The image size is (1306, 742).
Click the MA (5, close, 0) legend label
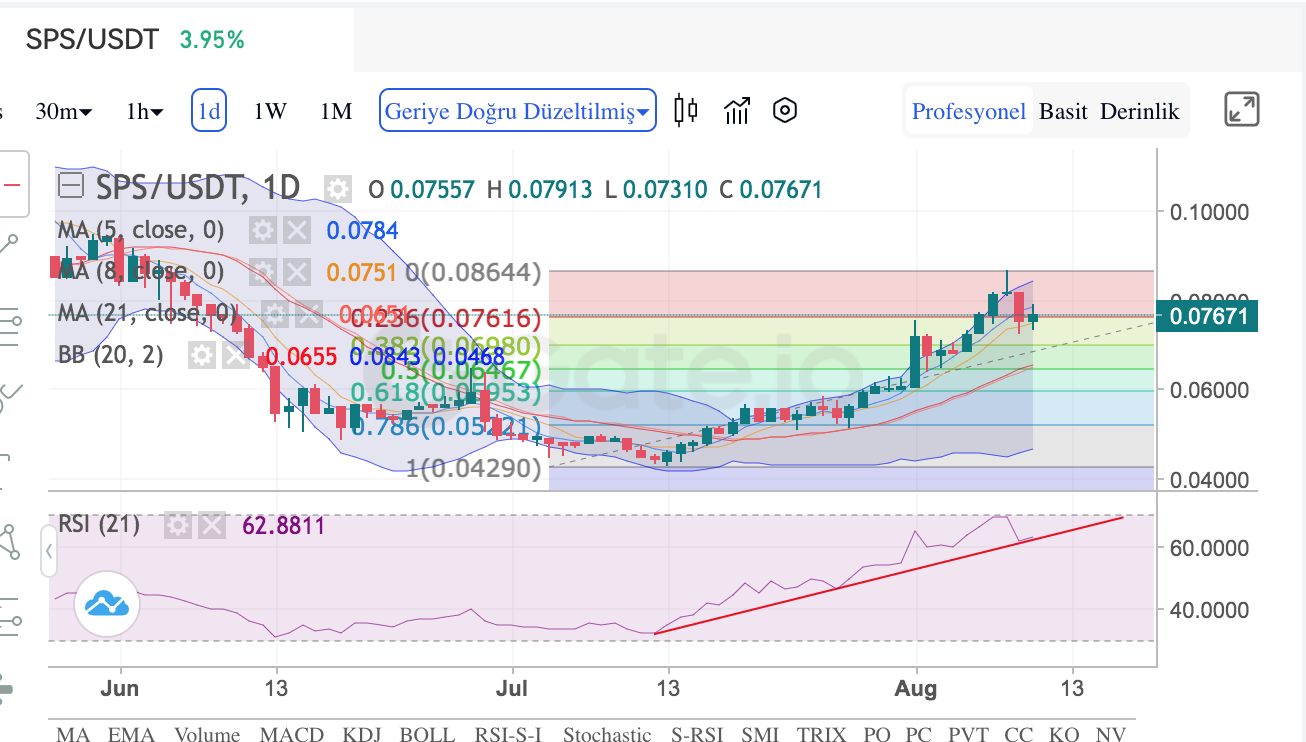pos(141,231)
